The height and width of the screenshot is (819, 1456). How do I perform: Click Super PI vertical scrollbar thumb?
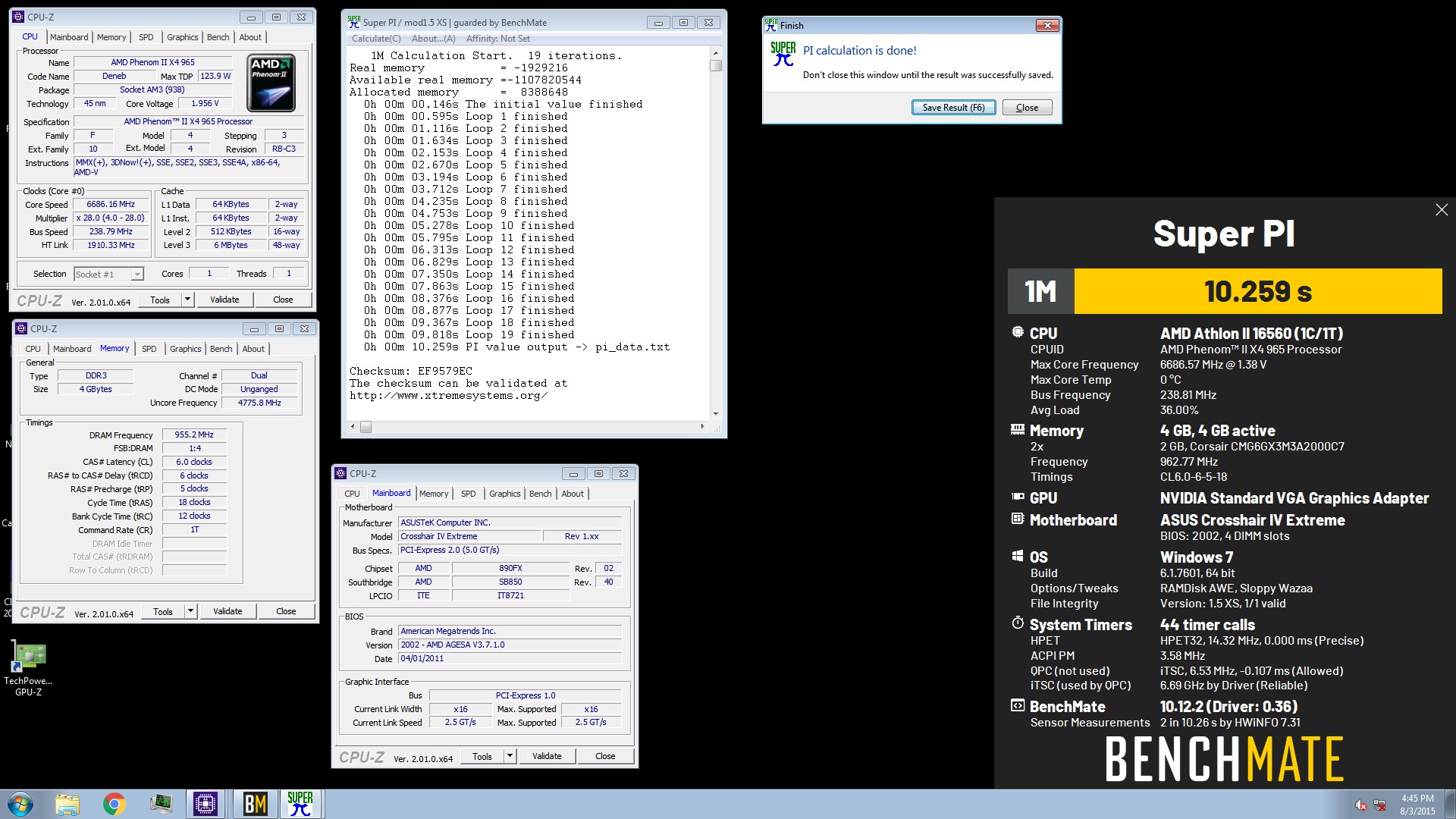(716, 65)
